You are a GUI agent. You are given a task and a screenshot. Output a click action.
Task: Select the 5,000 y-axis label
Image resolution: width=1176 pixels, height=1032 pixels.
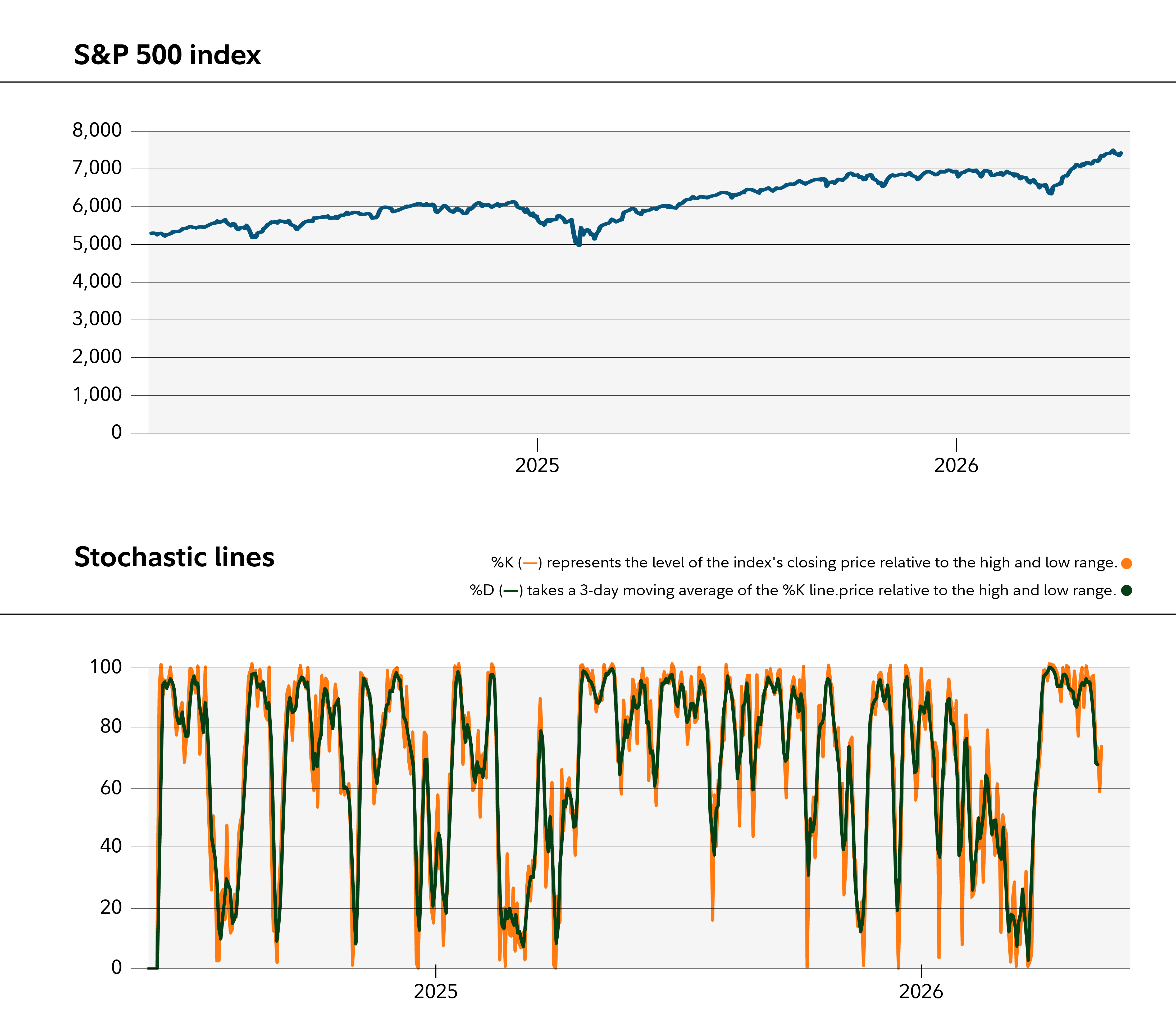97,243
